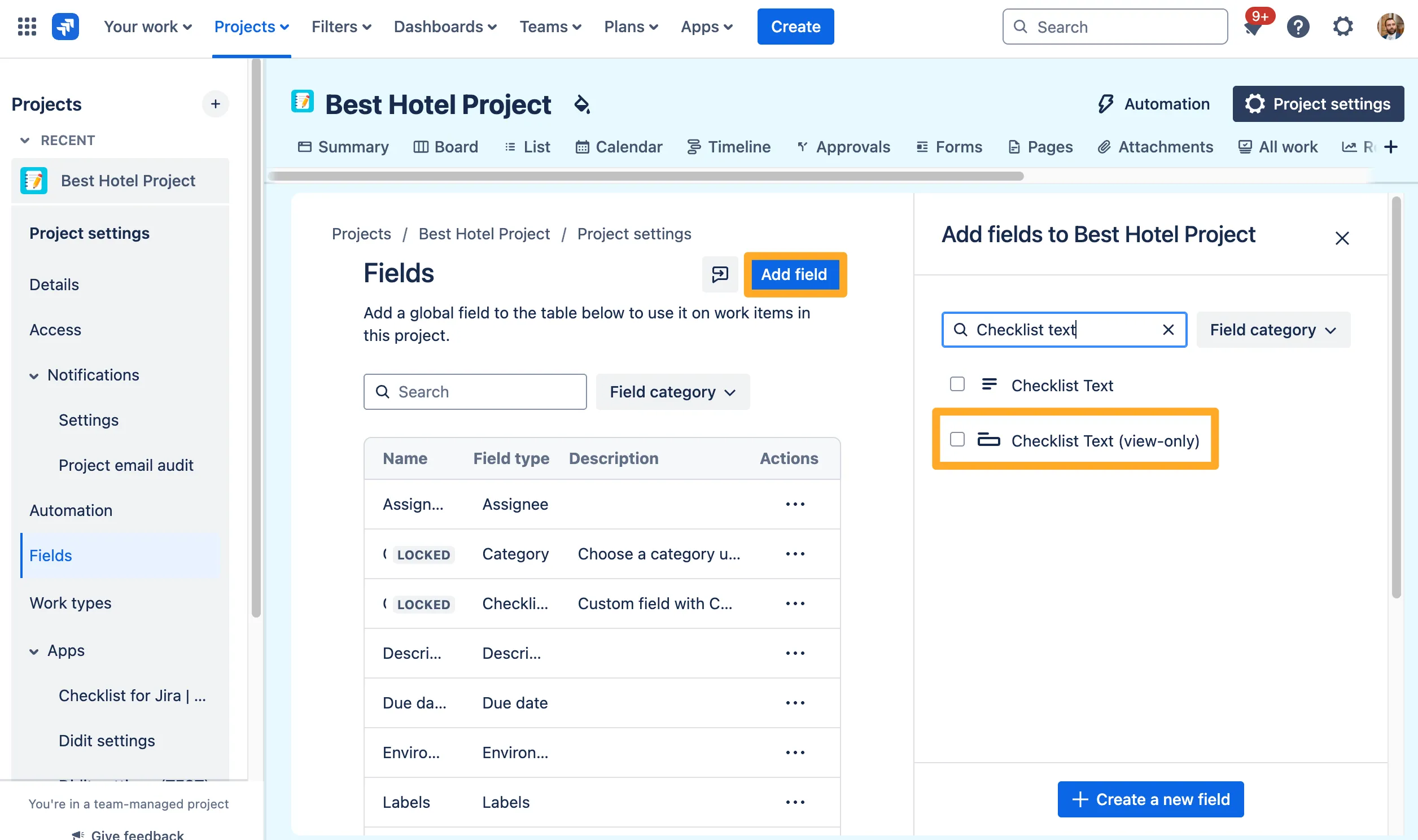Click the Search box above fields table
The width and height of the screenshot is (1418, 840).
coord(475,392)
